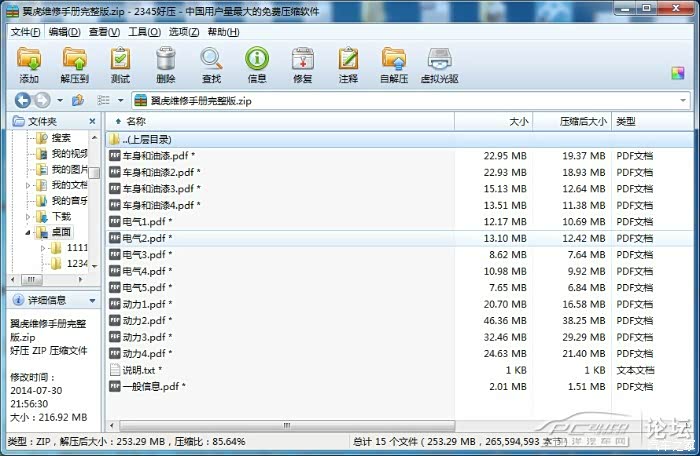Close the 文件夹 side panel
This screenshot has height=456, width=700.
pos(95,121)
